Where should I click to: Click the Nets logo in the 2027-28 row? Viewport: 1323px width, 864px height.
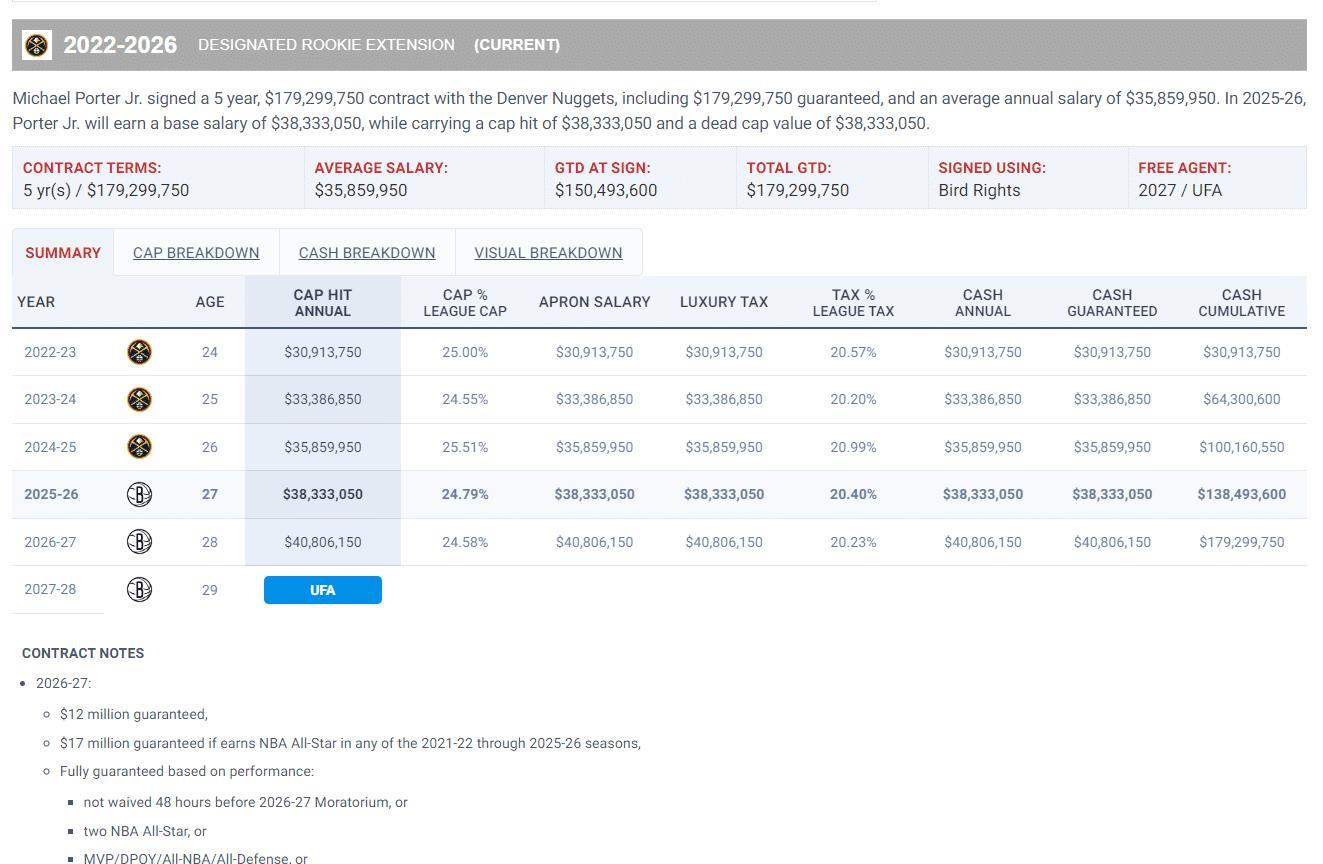tap(139, 590)
